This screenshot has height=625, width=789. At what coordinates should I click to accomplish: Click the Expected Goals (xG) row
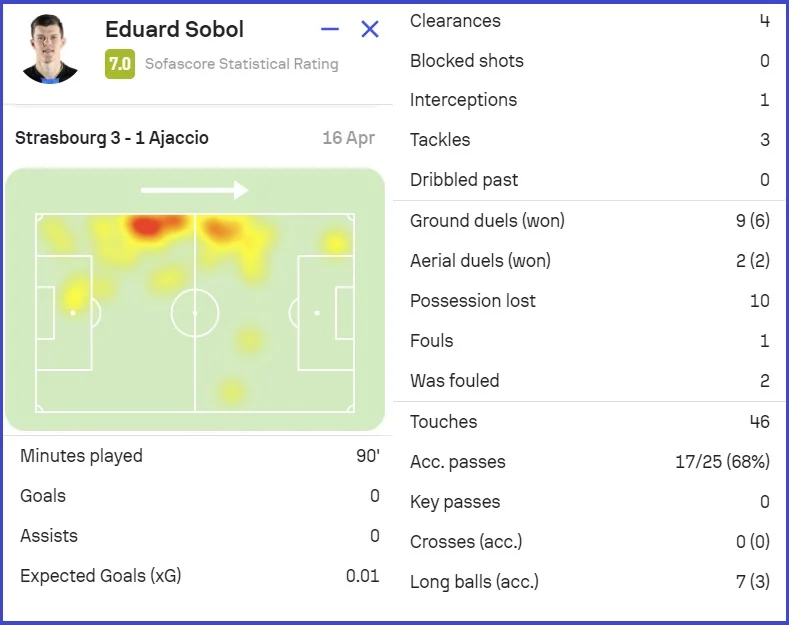click(199, 576)
